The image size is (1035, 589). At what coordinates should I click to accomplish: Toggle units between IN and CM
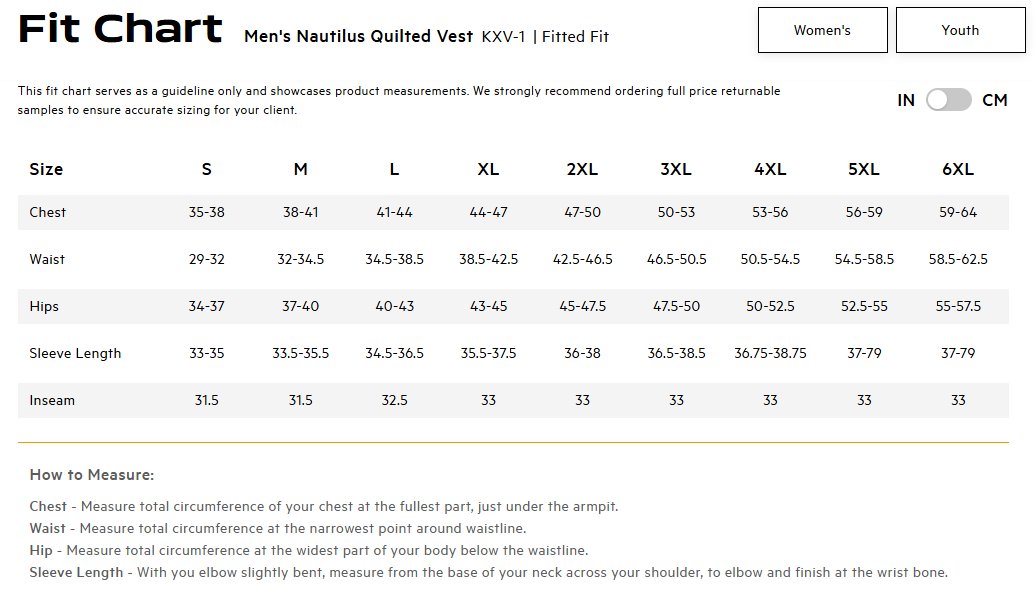[x=949, y=100]
